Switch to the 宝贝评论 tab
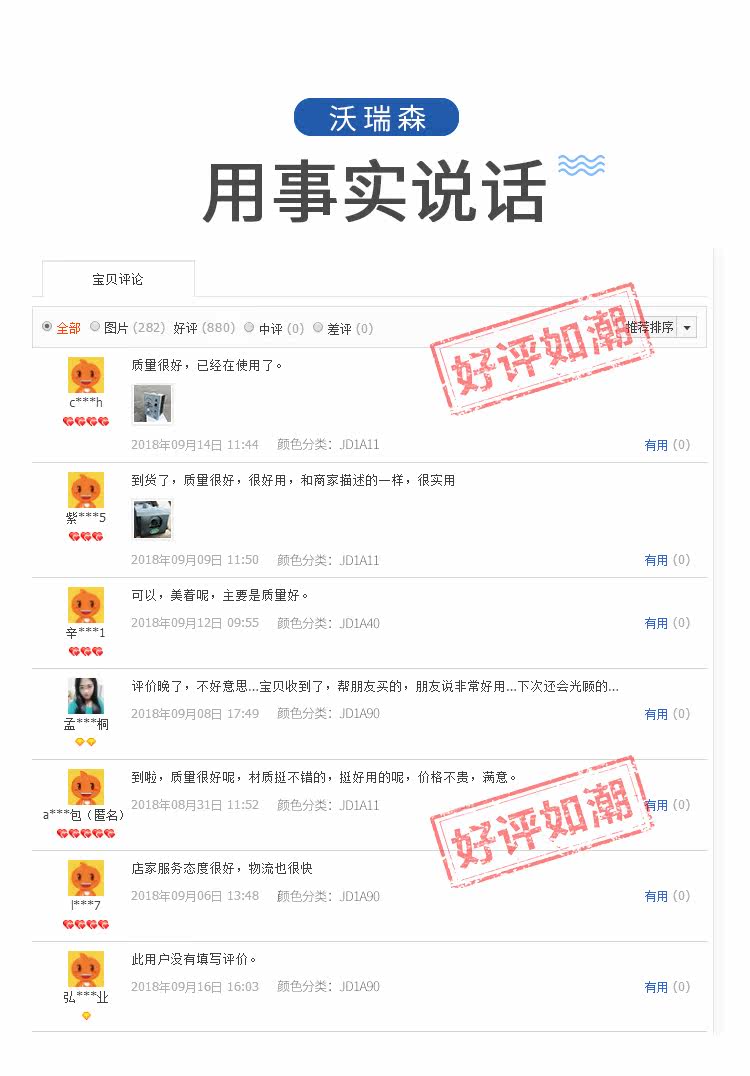Screen dimensions: 750x1076 (118, 279)
